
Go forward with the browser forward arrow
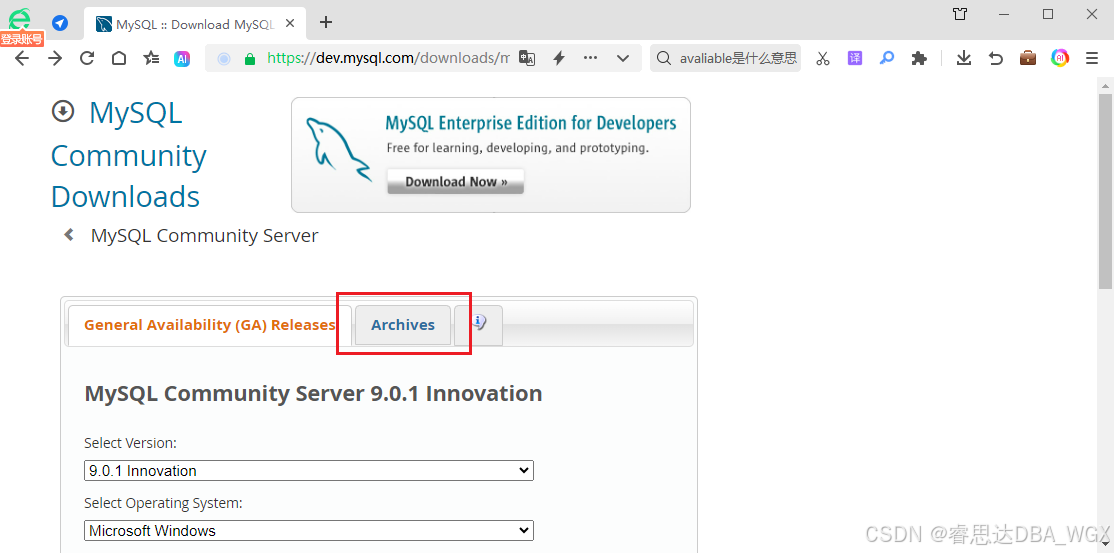[55, 58]
